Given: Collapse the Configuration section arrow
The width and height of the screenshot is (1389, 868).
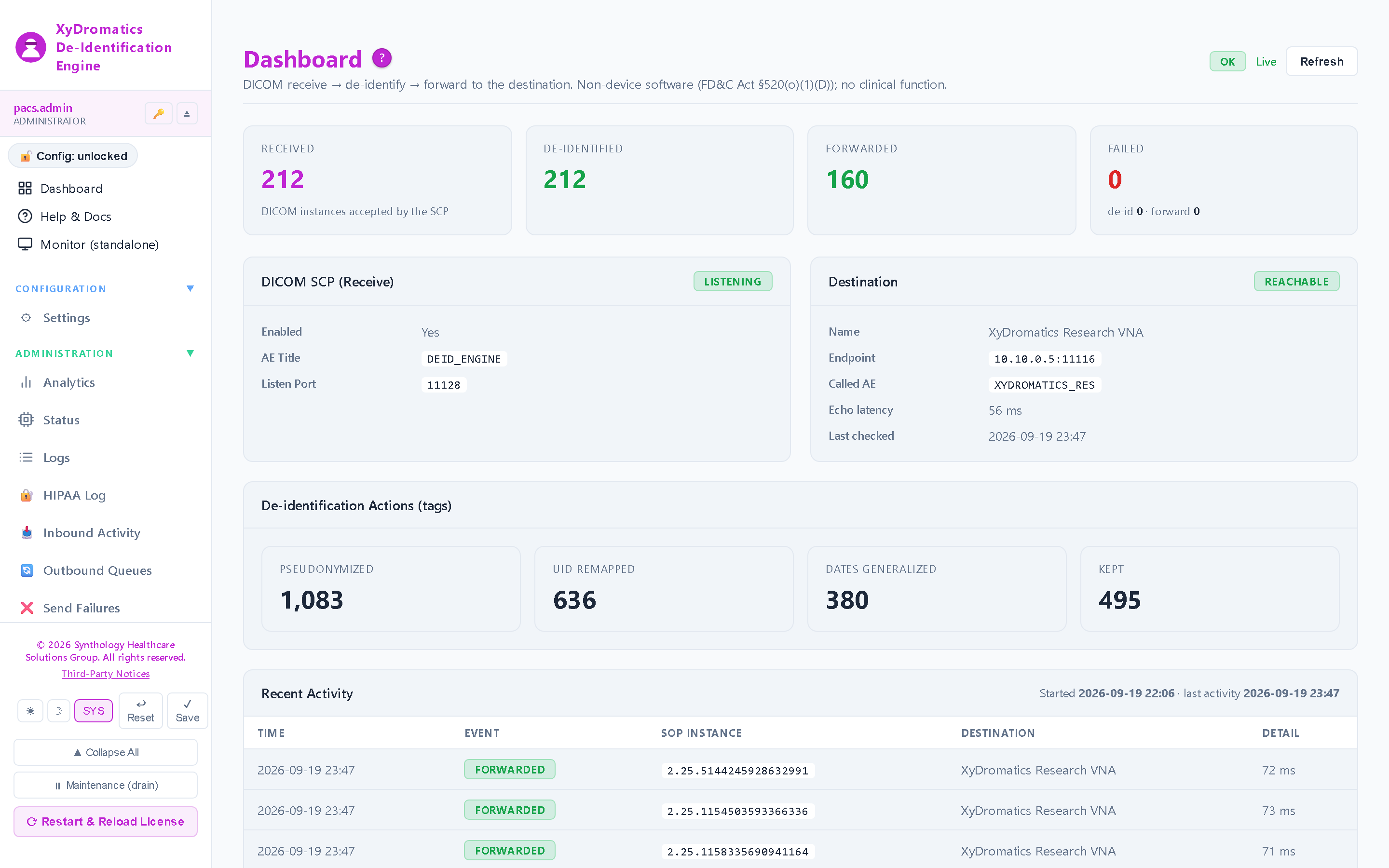Looking at the screenshot, I should pos(191,289).
